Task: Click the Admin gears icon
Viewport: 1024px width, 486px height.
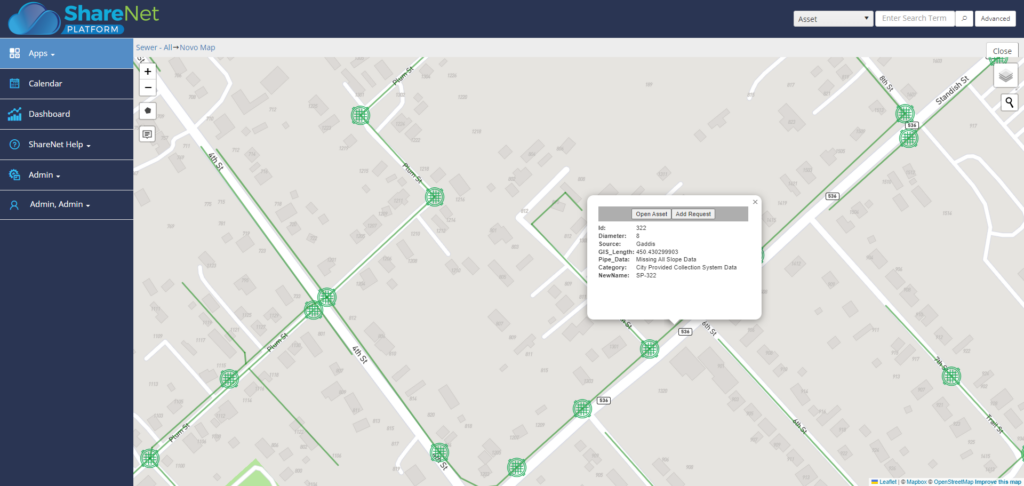Action: (x=14, y=175)
